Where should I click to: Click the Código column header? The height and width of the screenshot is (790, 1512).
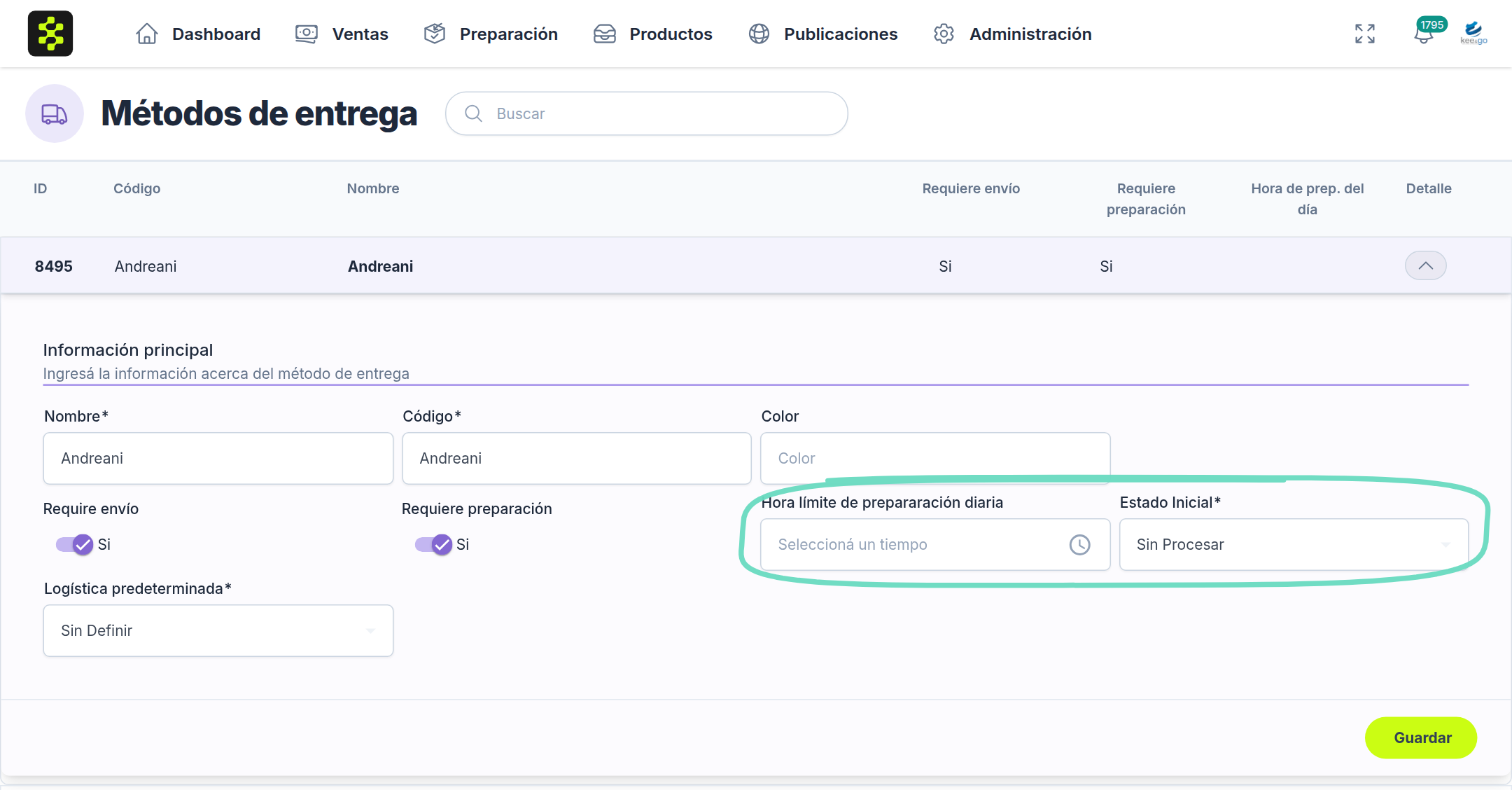point(137,188)
